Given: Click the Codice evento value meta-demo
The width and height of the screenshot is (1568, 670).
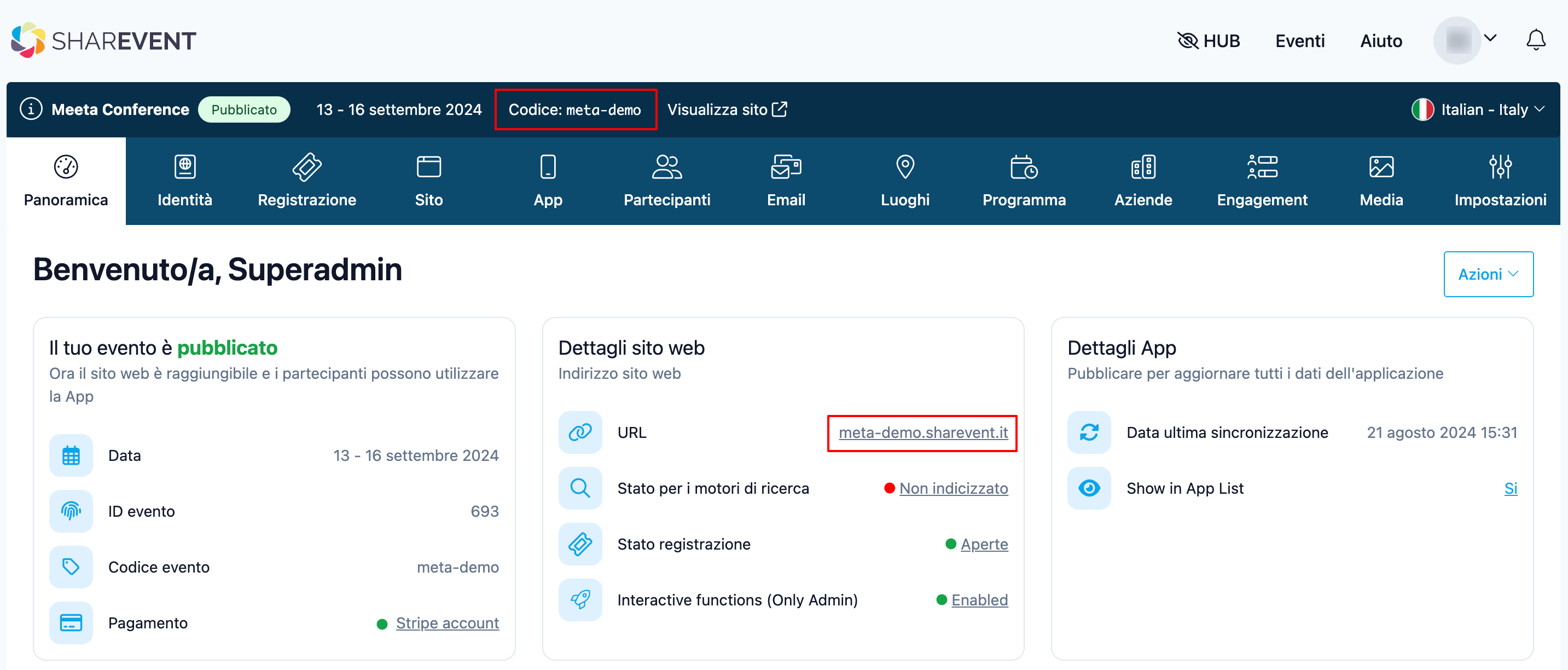Looking at the screenshot, I should (x=457, y=567).
